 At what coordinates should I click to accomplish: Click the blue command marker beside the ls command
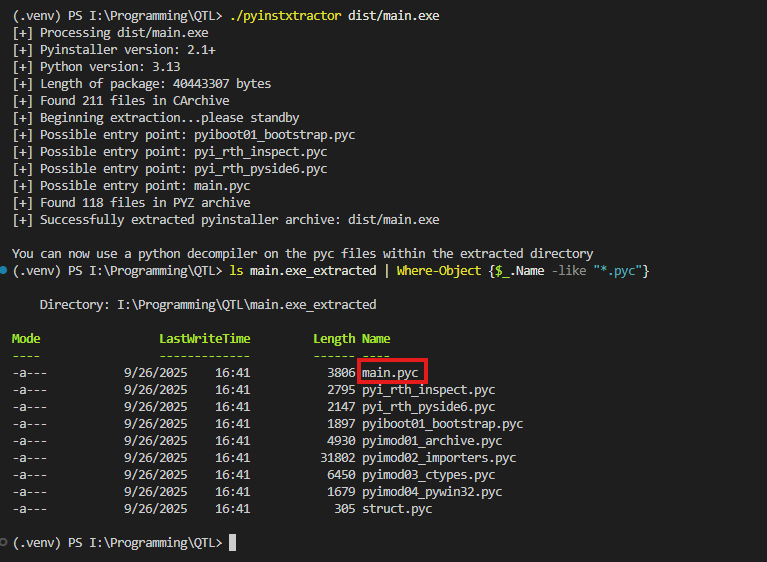(x=5, y=271)
